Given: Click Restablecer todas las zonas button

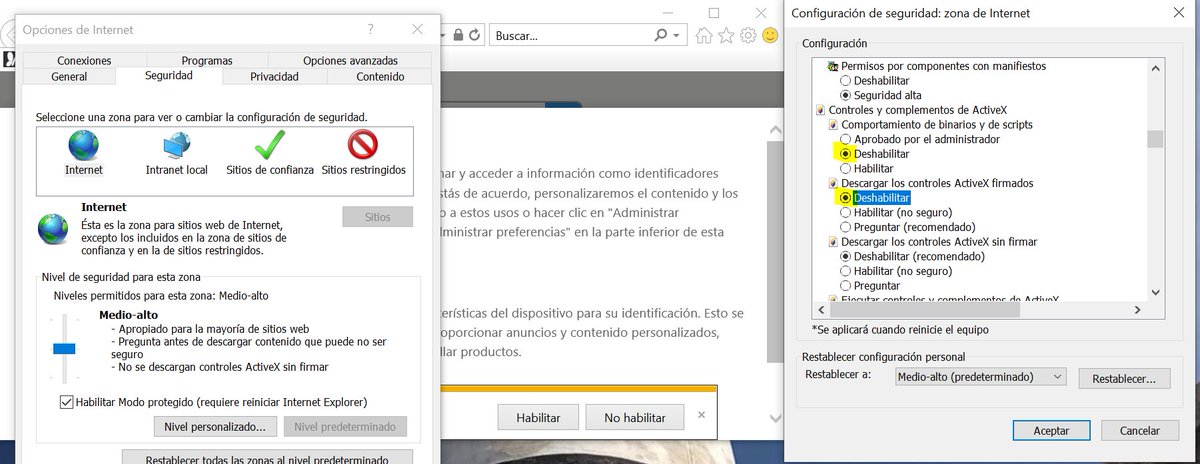Looking at the screenshot, I should 268,458.
